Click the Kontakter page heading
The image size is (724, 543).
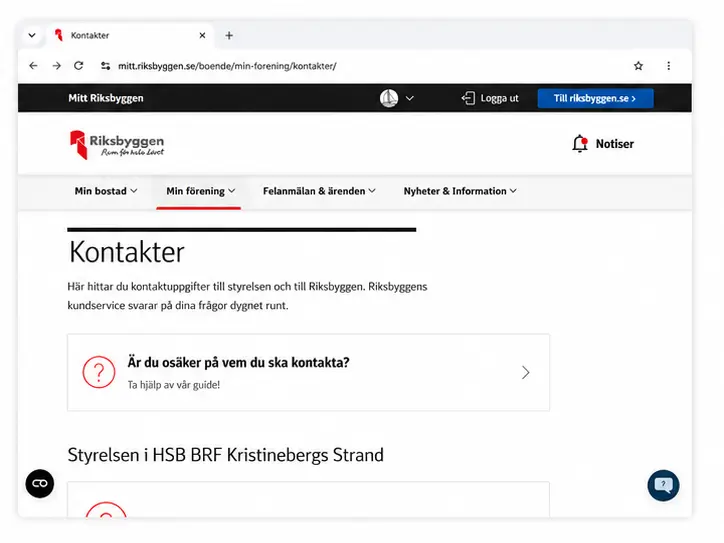pos(127,252)
